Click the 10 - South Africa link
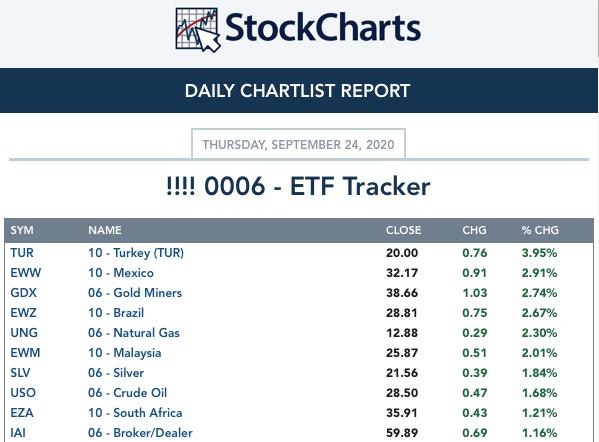Viewport: 599px width, 442px height. (x=135, y=413)
